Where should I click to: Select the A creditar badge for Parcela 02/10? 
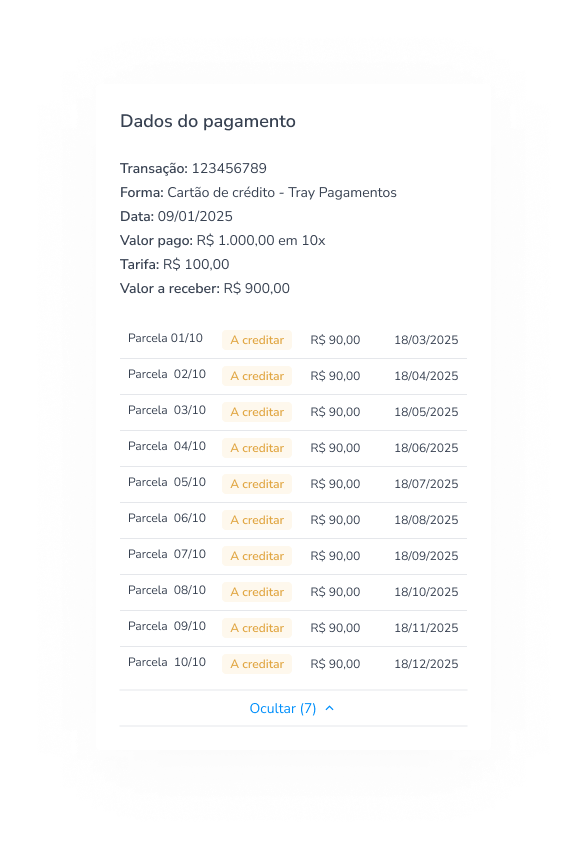tap(257, 376)
